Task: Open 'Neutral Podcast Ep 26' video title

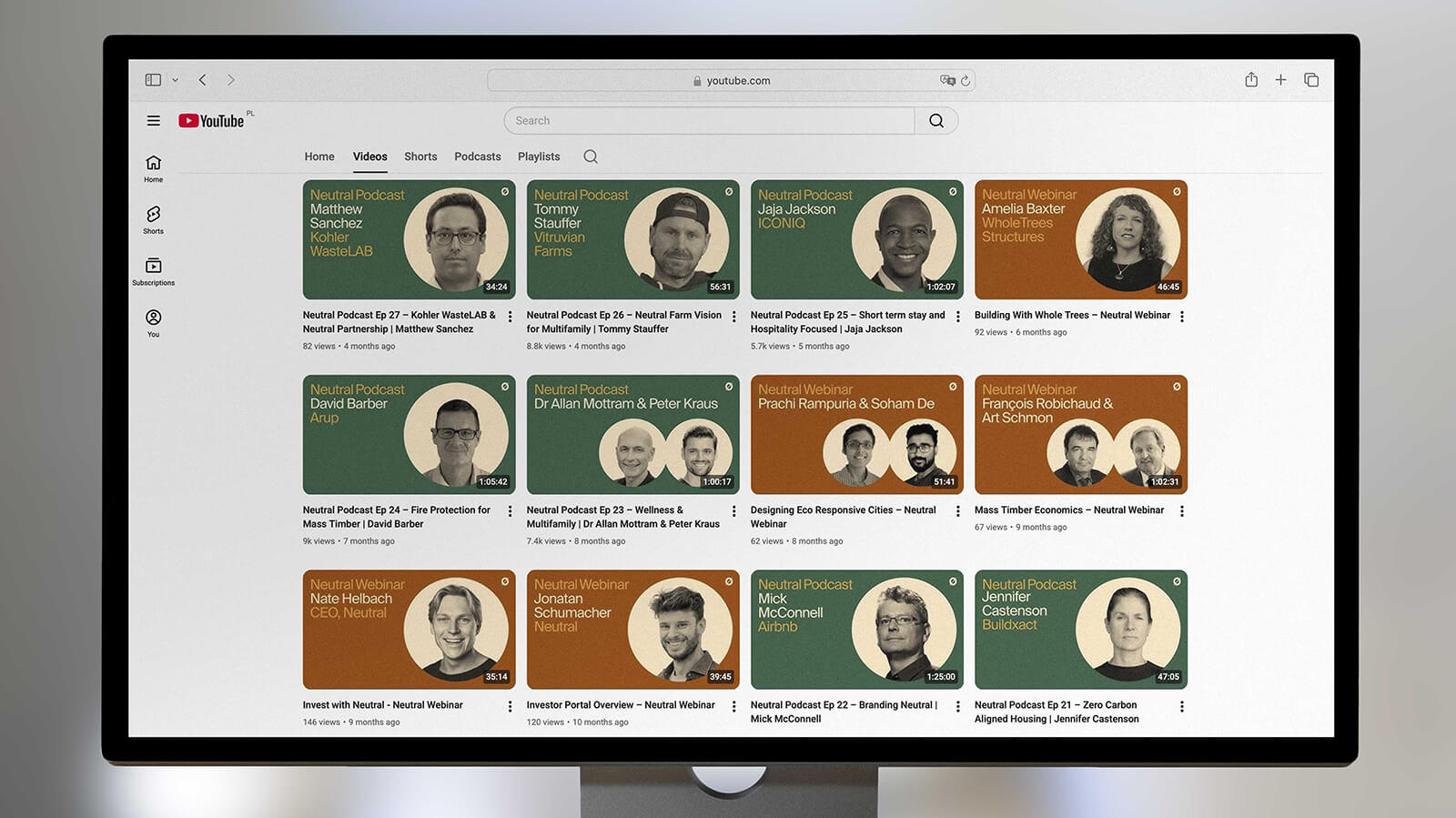Action: coord(624,322)
